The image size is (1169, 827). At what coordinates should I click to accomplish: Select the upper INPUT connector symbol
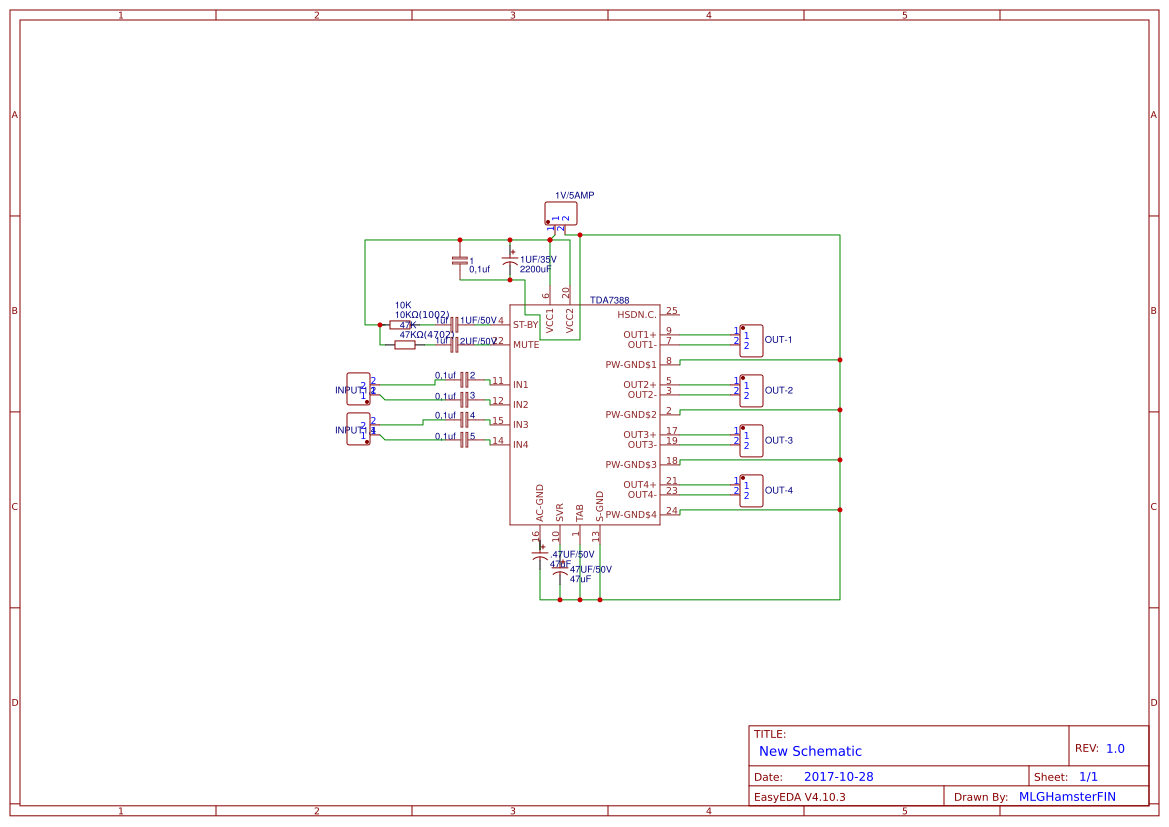point(358,388)
